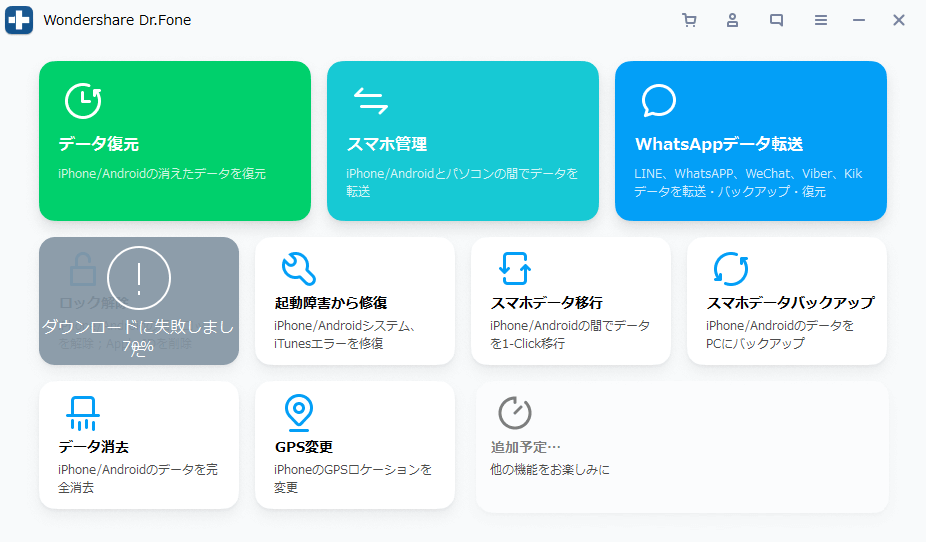Open the user account icon
Screen dimensions: 926x542
coord(732,20)
